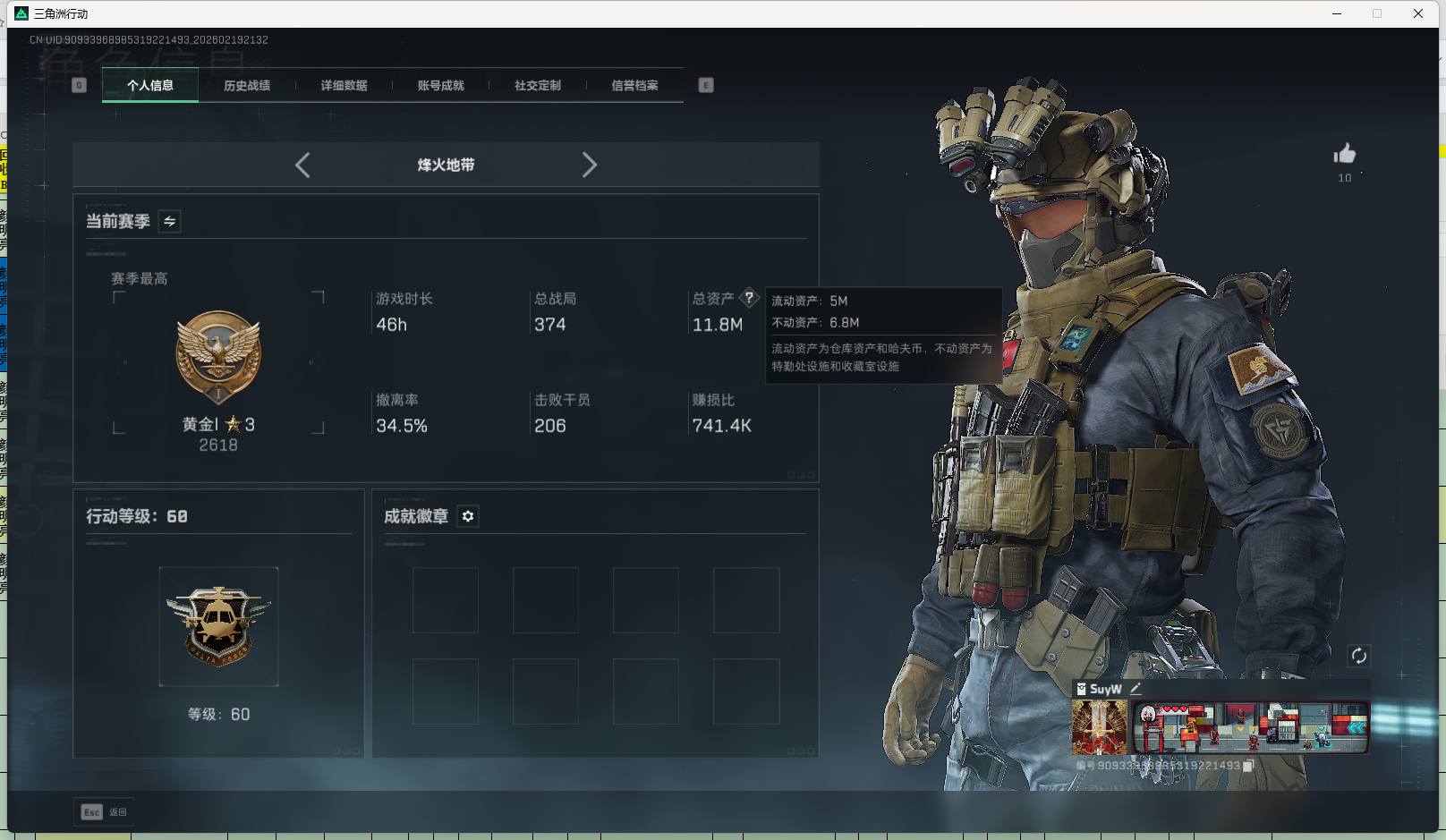Click the bottom-right empty achievement badge slot

(x=746, y=692)
